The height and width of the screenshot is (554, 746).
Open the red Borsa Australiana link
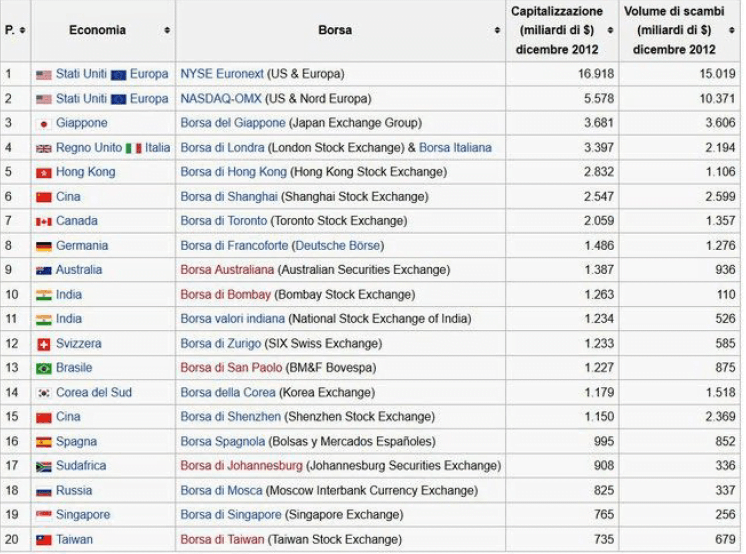[227, 270]
